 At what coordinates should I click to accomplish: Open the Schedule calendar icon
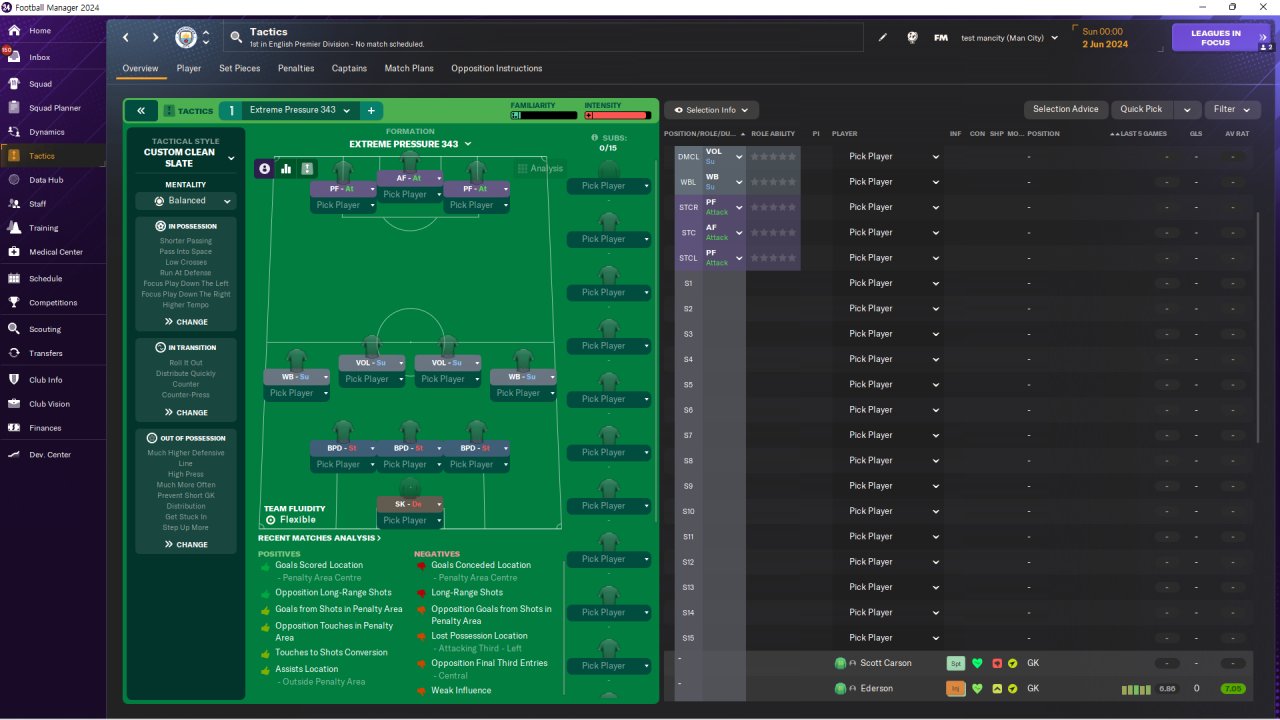(x=14, y=279)
